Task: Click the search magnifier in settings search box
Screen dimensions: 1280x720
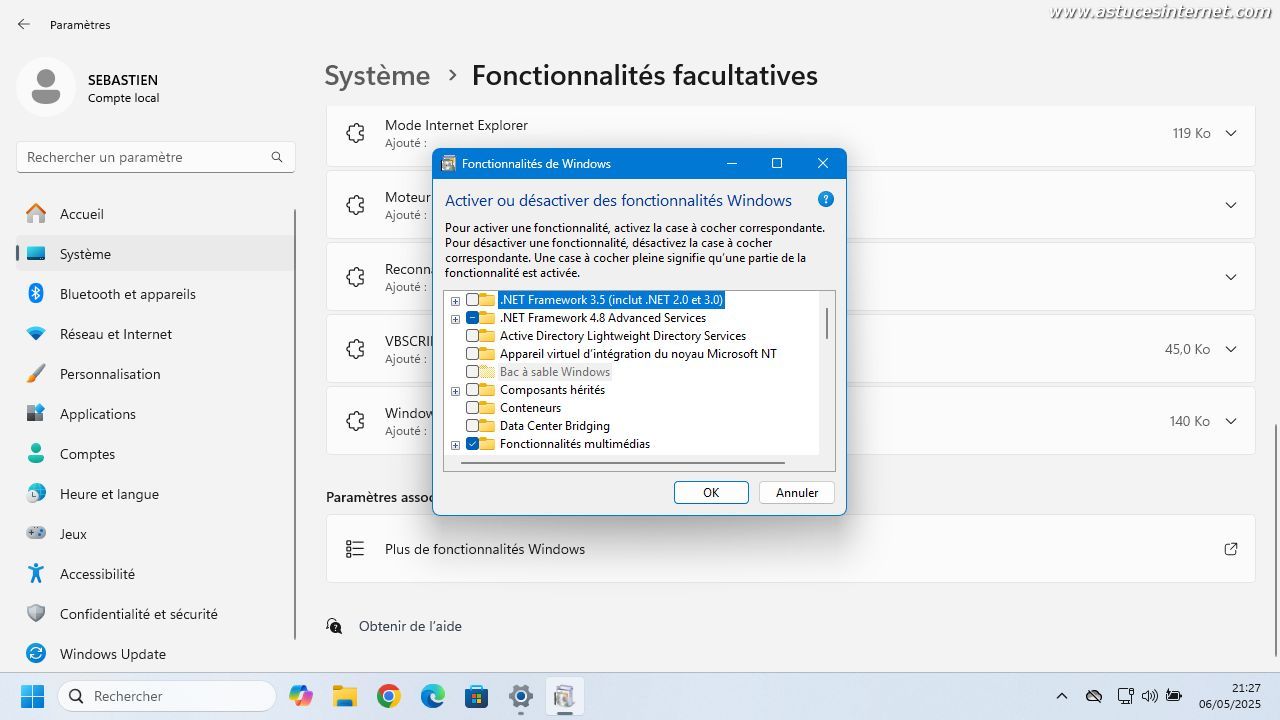Action: pyautogui.click(x=277, y=157)
